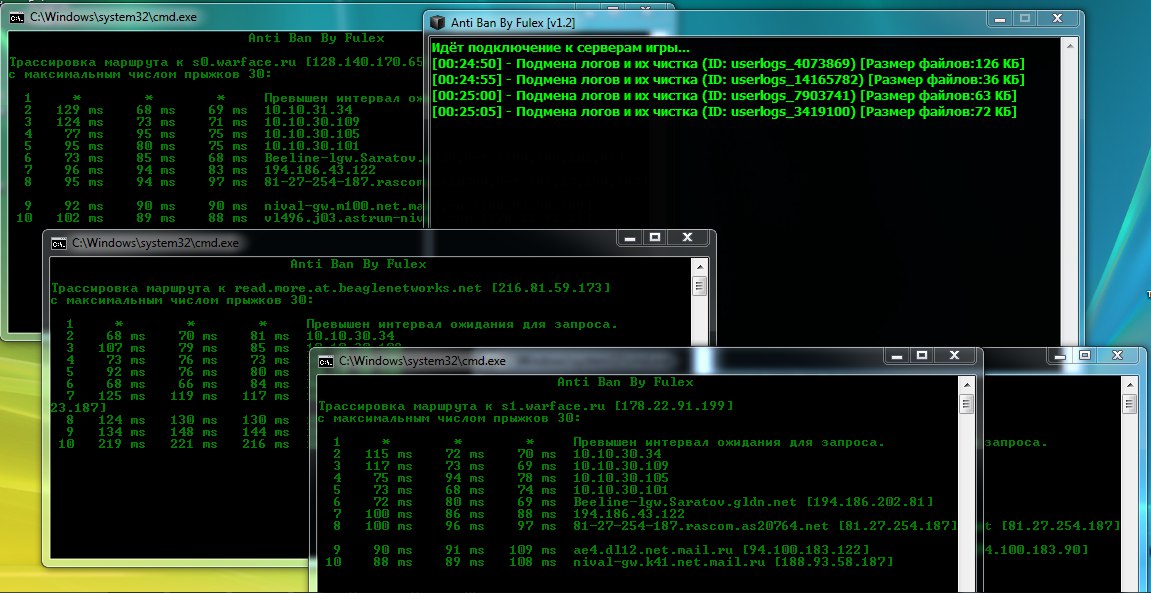This screenshot has height=593, width=1151.
Task: Focus the s0.warface.ru cmd window title bar
Action: pos(200,17)
